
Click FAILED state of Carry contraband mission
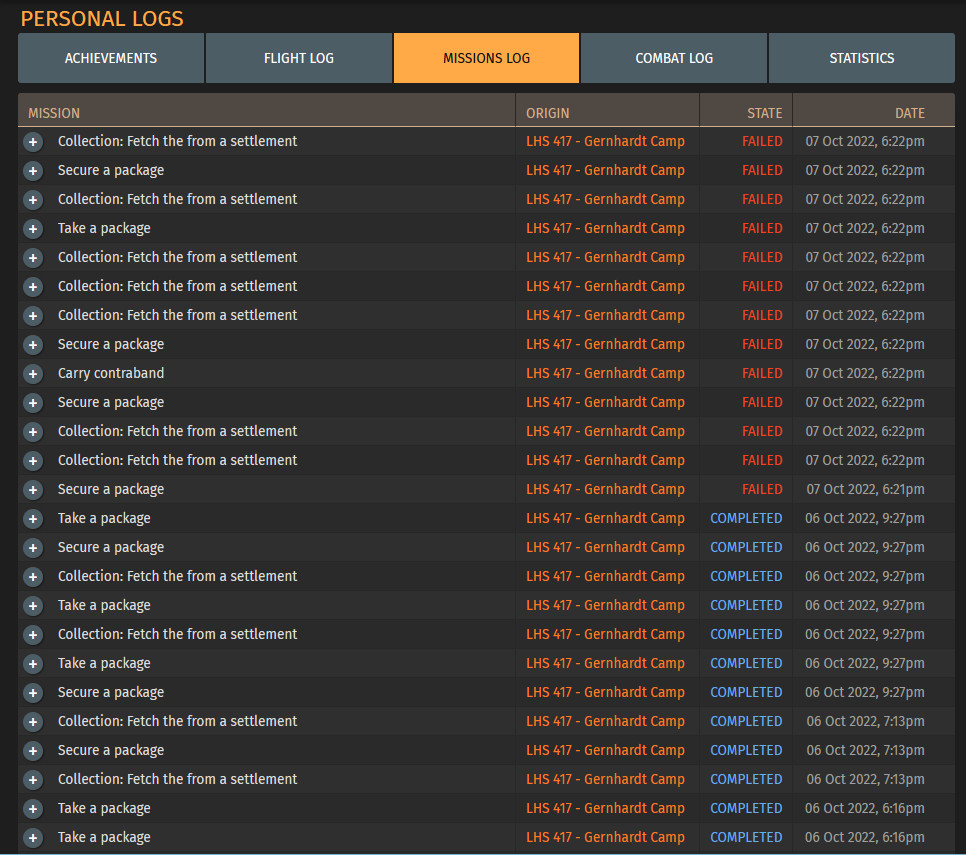(762, 373)
